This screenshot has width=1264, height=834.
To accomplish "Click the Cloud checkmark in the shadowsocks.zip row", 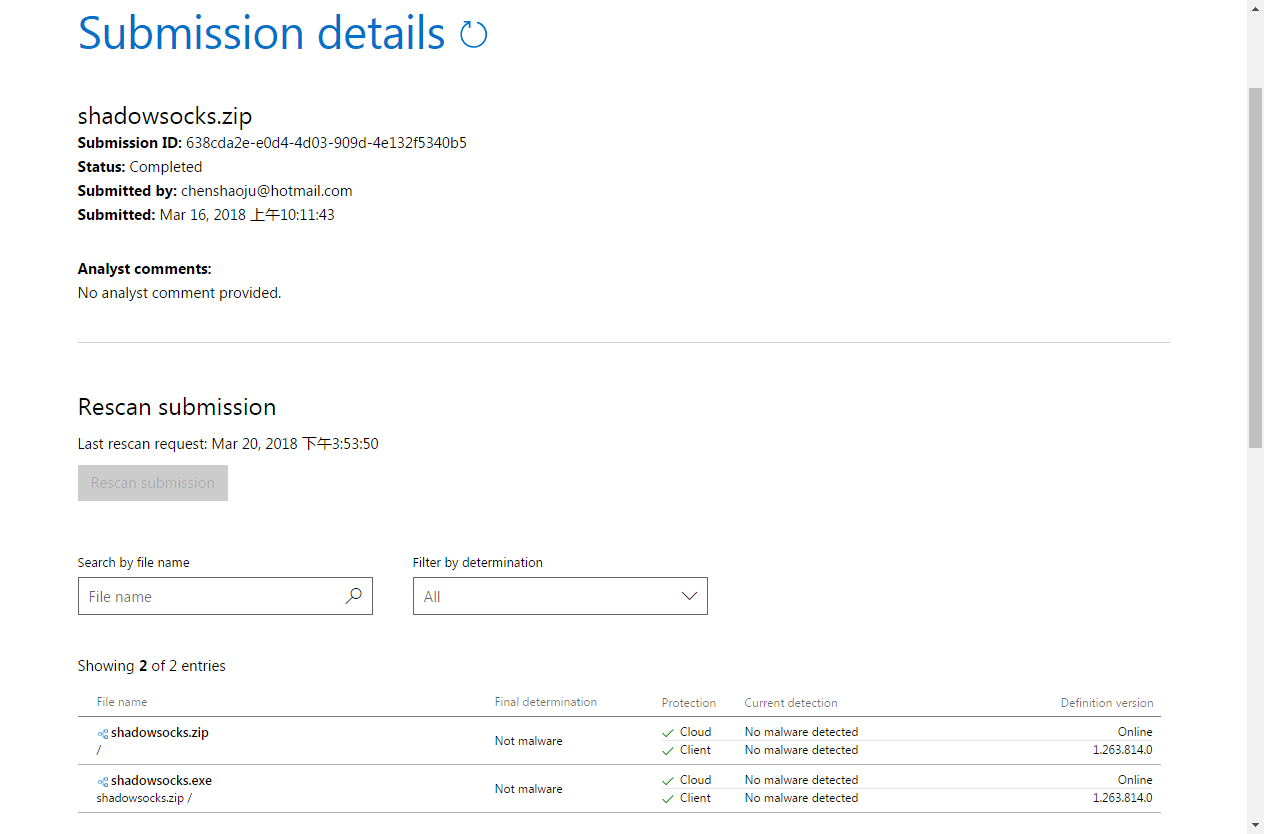I will (668, 732).
